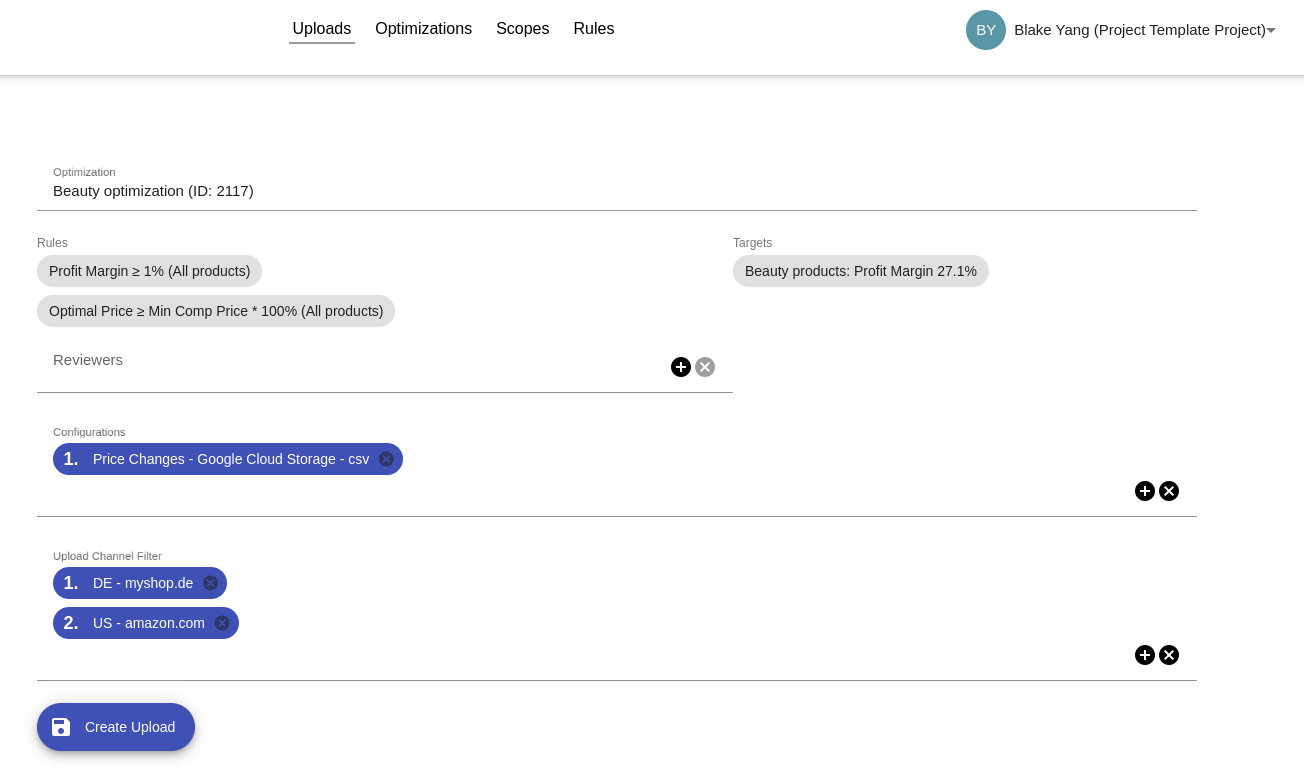Add a configuration using the plus icon

point(1145,491)
